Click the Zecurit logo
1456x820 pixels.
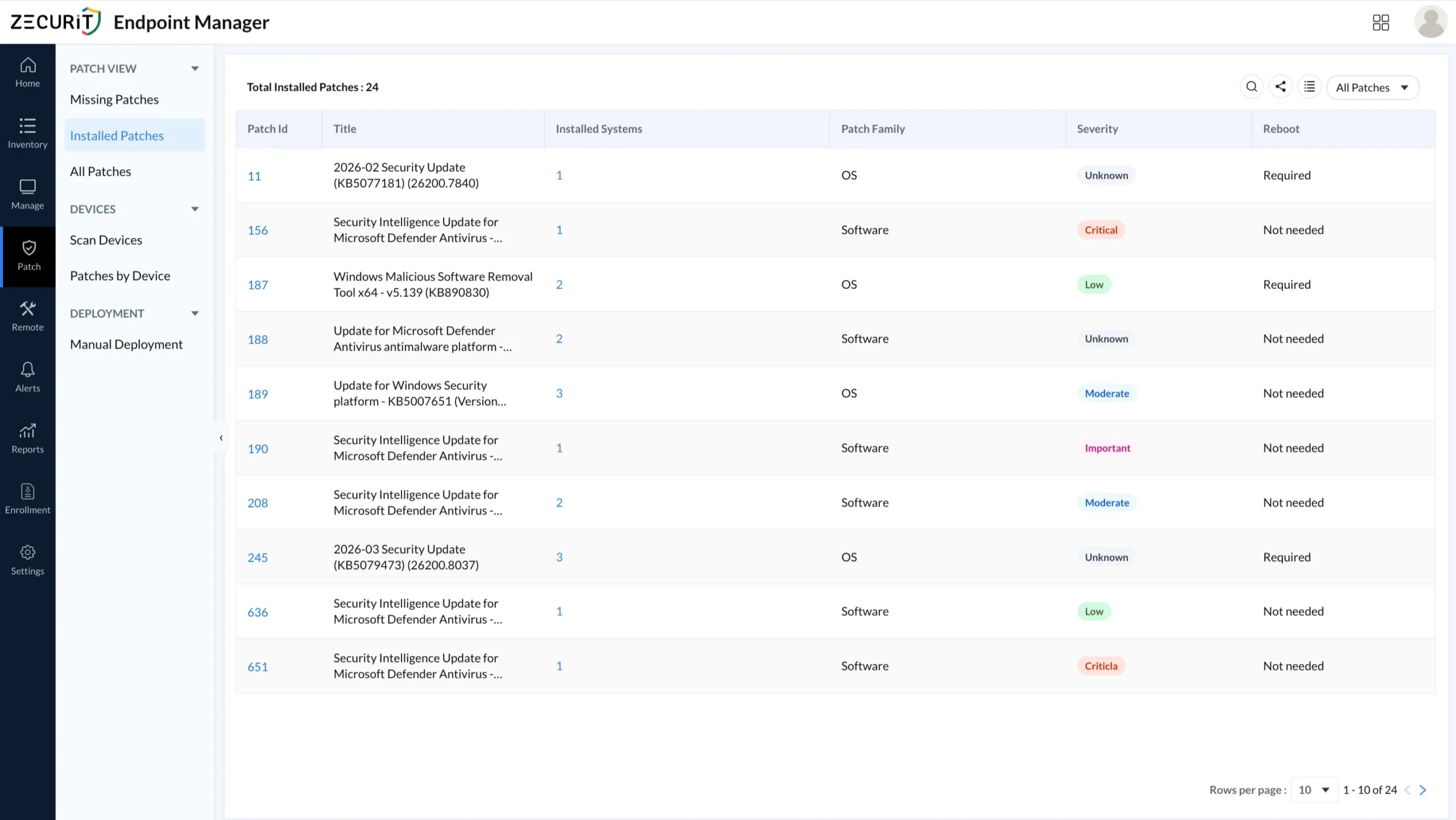click(56, 22)
